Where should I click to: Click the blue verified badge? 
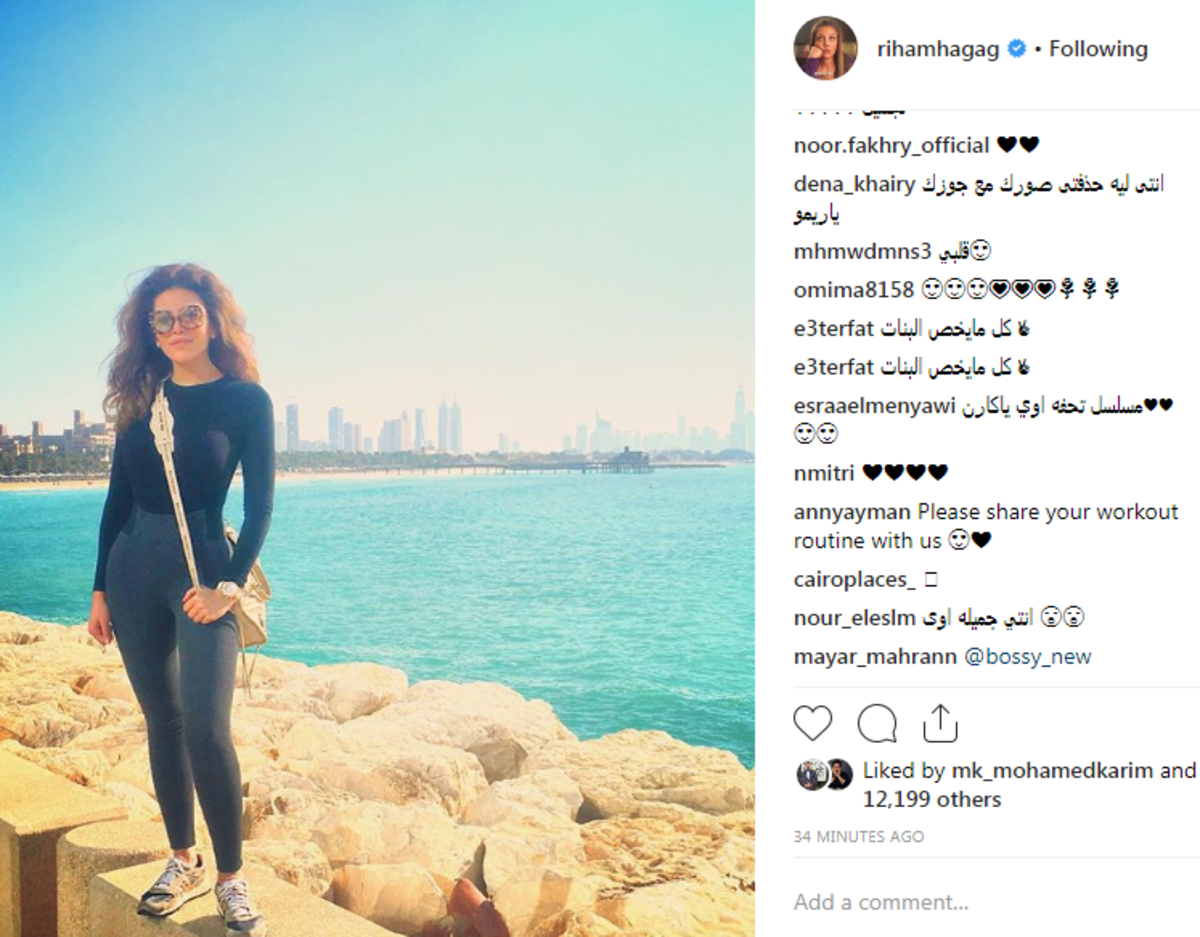pyautogui.click(x=1016, y=49)
